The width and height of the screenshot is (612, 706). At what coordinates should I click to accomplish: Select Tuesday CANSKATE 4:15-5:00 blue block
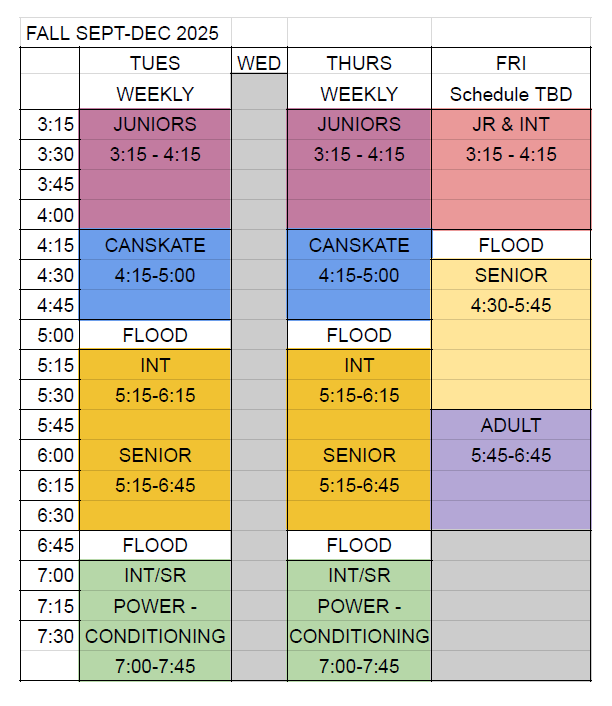155,275
